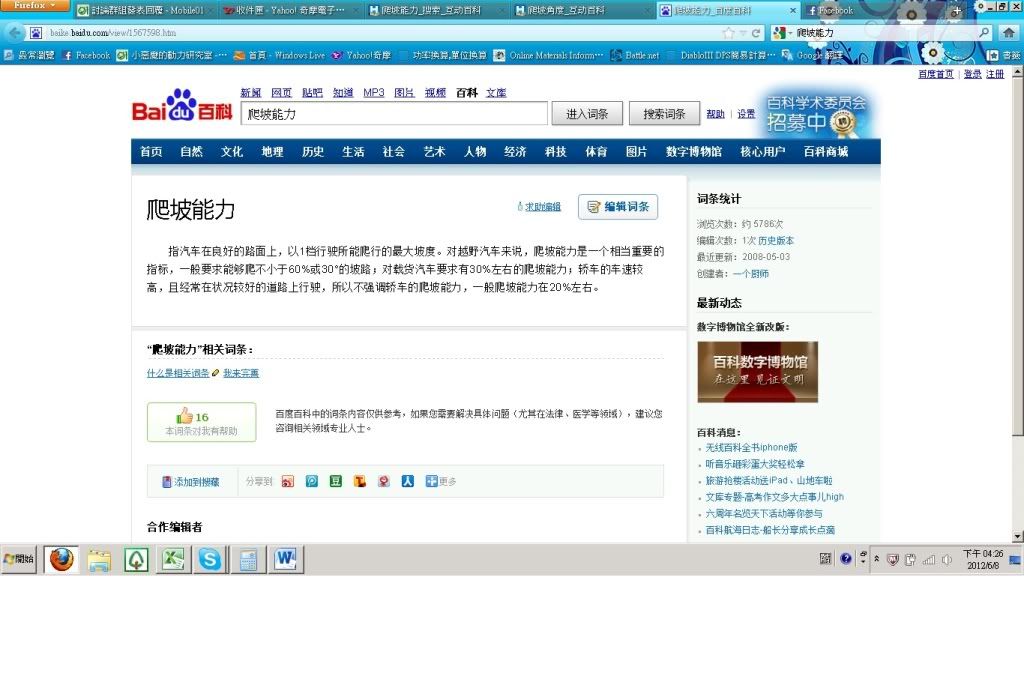Viewport: 1024px width, 679px height.
Task: Open Skype from the taskbar
Action: coord(209,560)
